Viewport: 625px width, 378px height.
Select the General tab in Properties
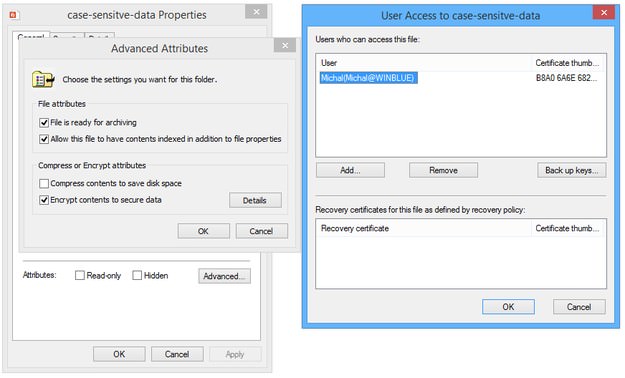(x=31, y=36)
